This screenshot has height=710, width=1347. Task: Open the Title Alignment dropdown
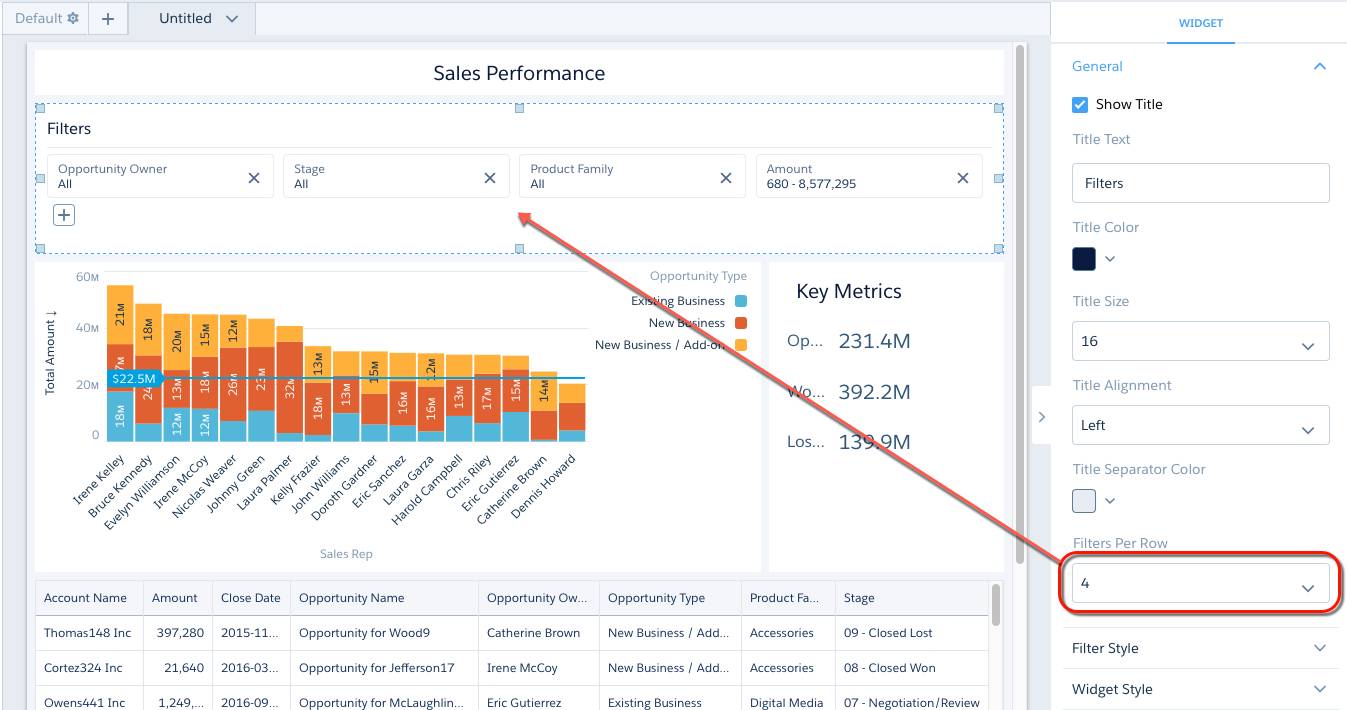pos(1200,425)
